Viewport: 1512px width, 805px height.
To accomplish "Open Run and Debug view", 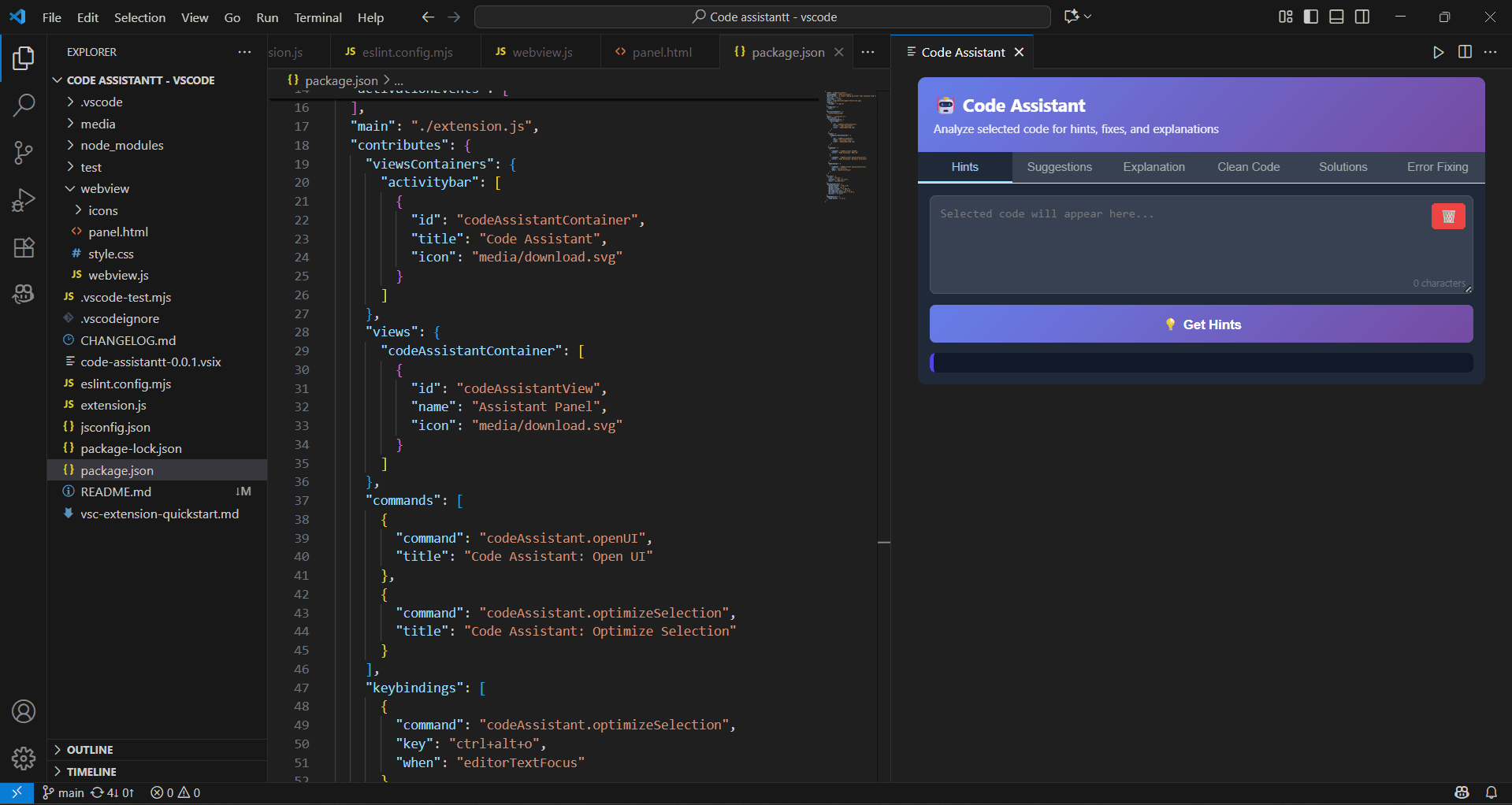I will 24,200.
